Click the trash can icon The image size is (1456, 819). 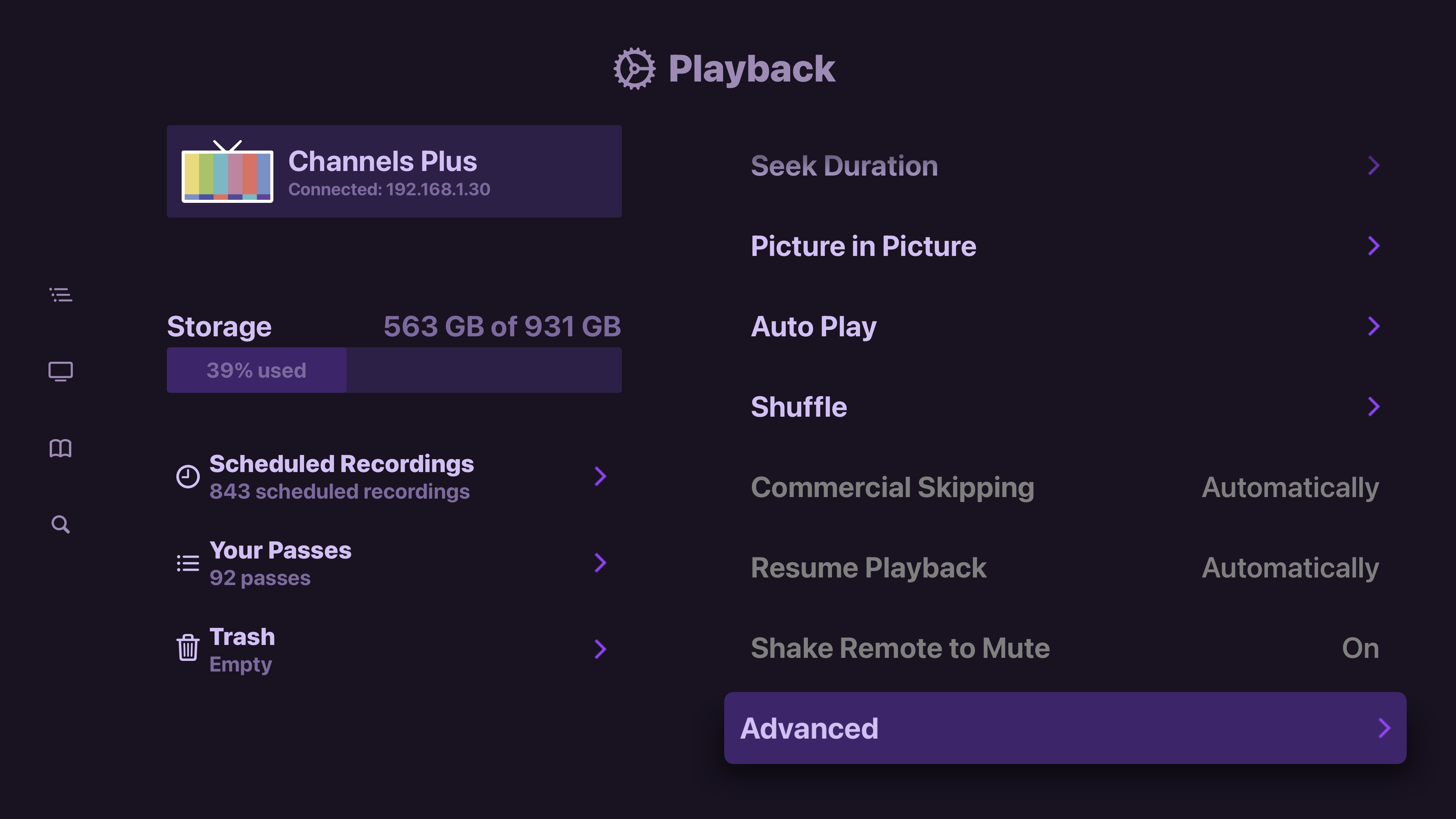tap(188, 648)
